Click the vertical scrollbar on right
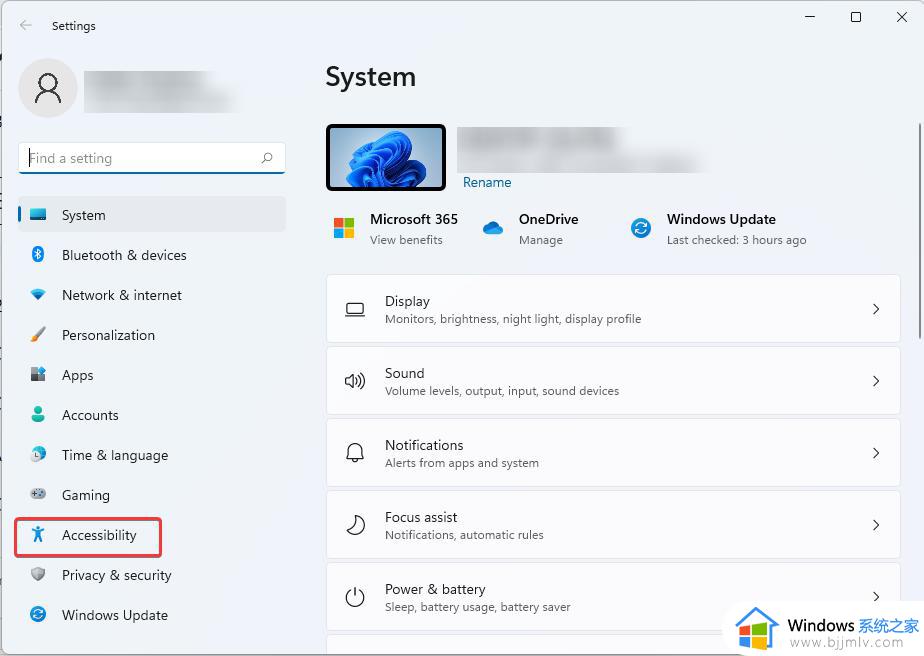Screen dimensions: 924x656 click(919, 231)
